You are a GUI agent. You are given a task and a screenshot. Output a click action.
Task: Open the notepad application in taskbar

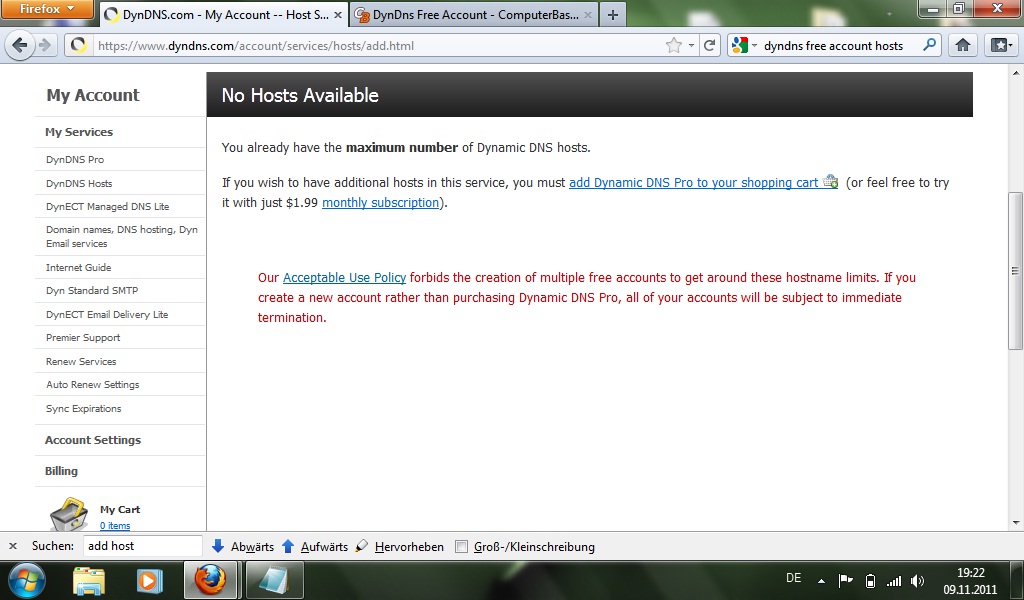coord(274,580)
